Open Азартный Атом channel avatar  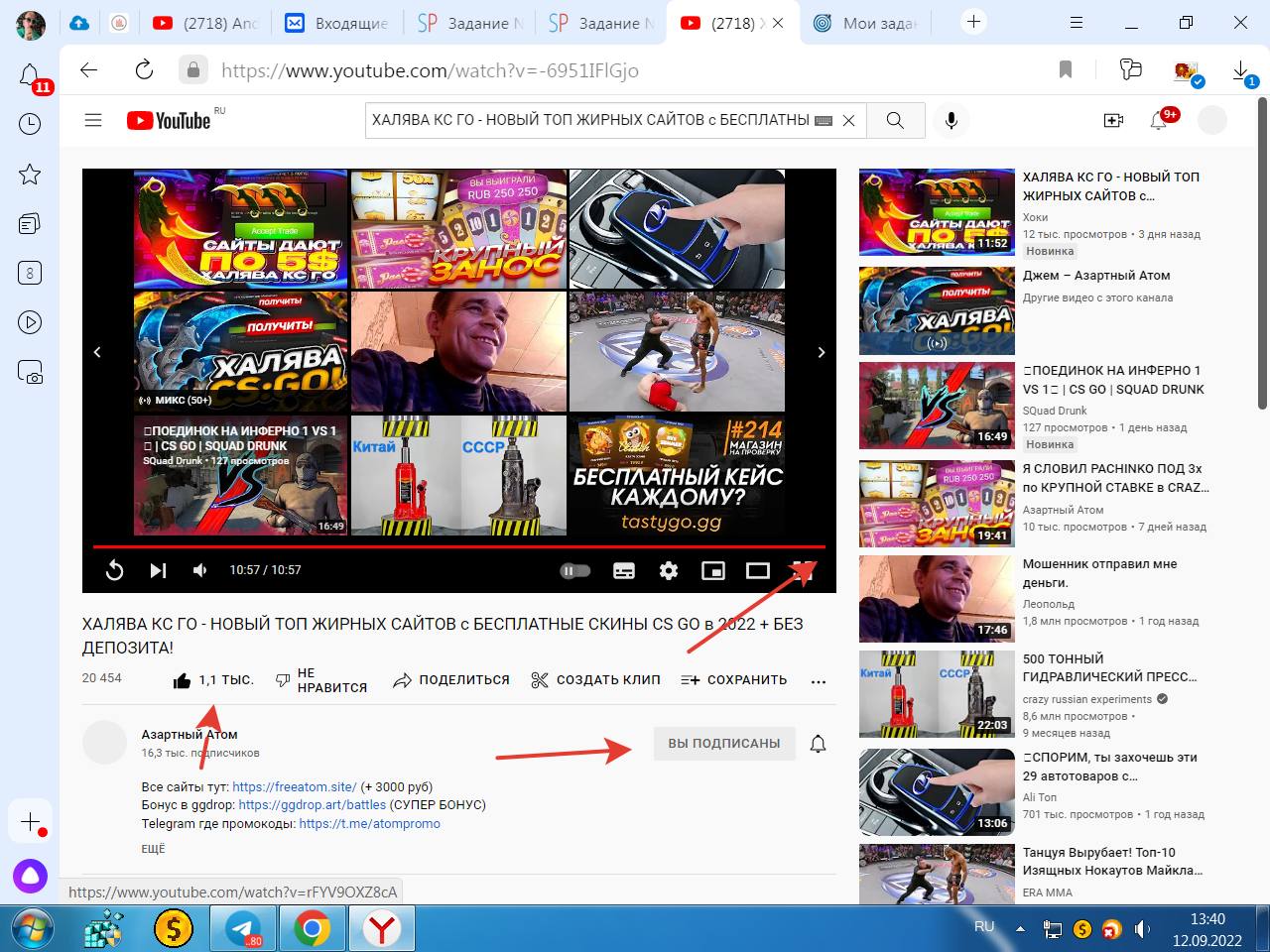[x=104, y=743]
